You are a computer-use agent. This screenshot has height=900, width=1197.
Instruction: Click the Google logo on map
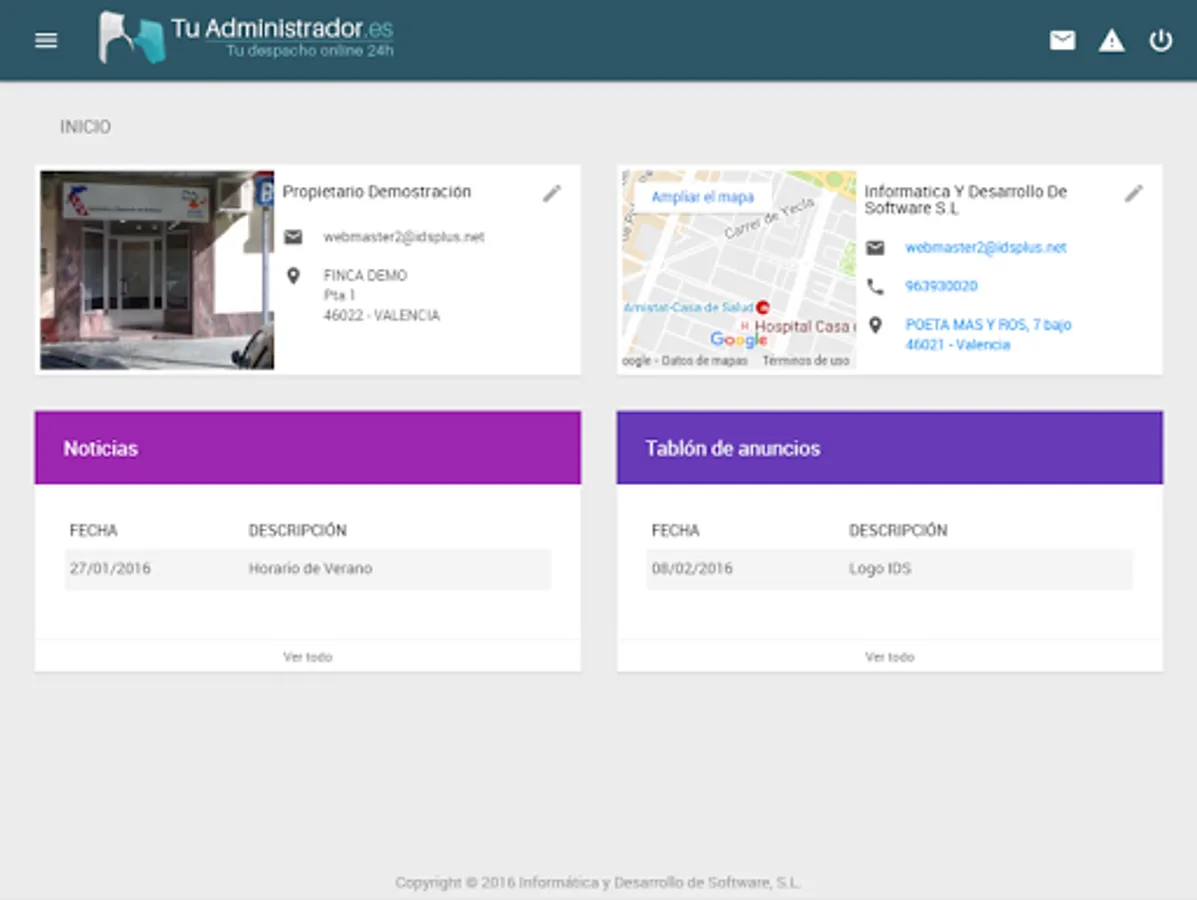click(738, 339)
